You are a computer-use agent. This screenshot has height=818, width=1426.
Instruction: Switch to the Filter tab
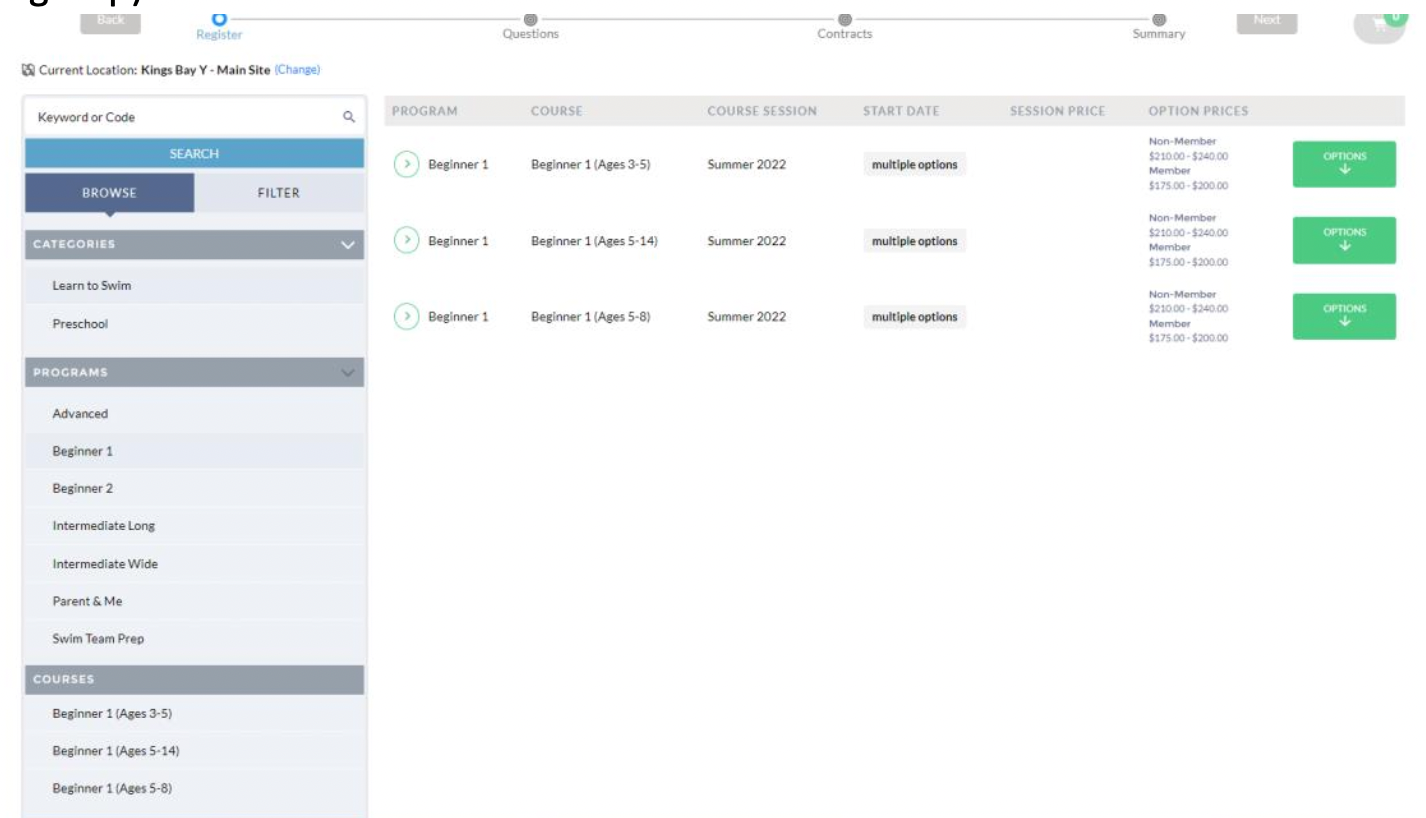click(x=279, y=193)
